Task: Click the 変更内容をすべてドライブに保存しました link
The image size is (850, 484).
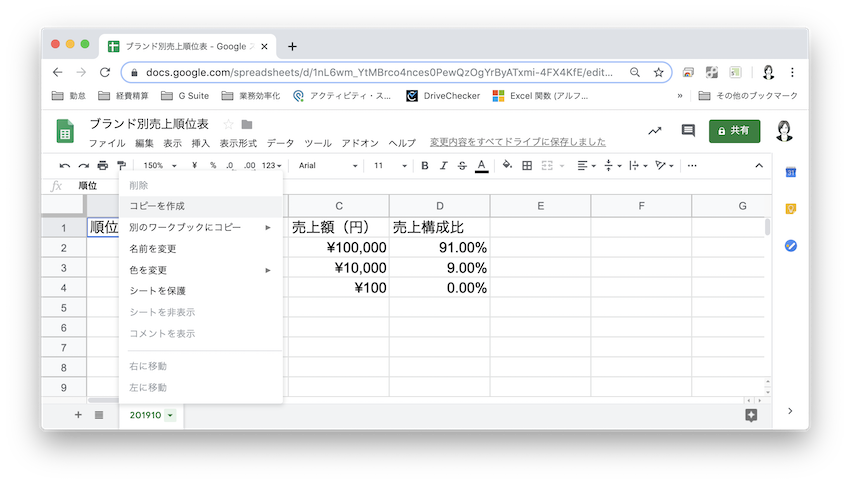Action: [x=517, y=143]
